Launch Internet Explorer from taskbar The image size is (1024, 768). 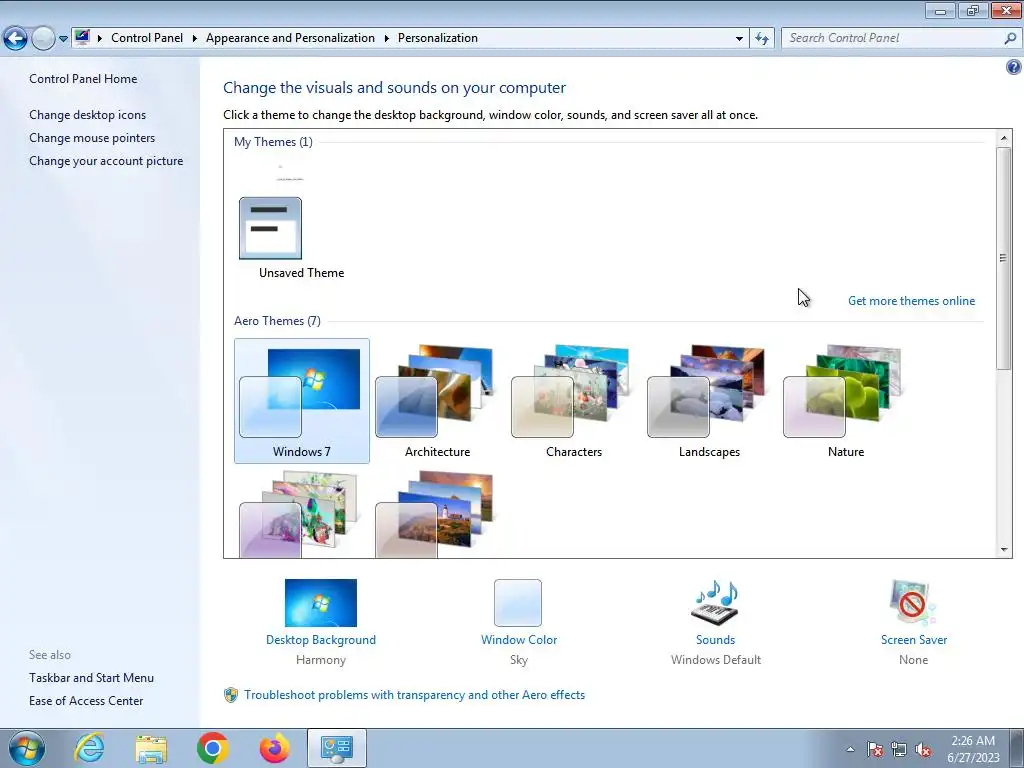pos(89,748)
